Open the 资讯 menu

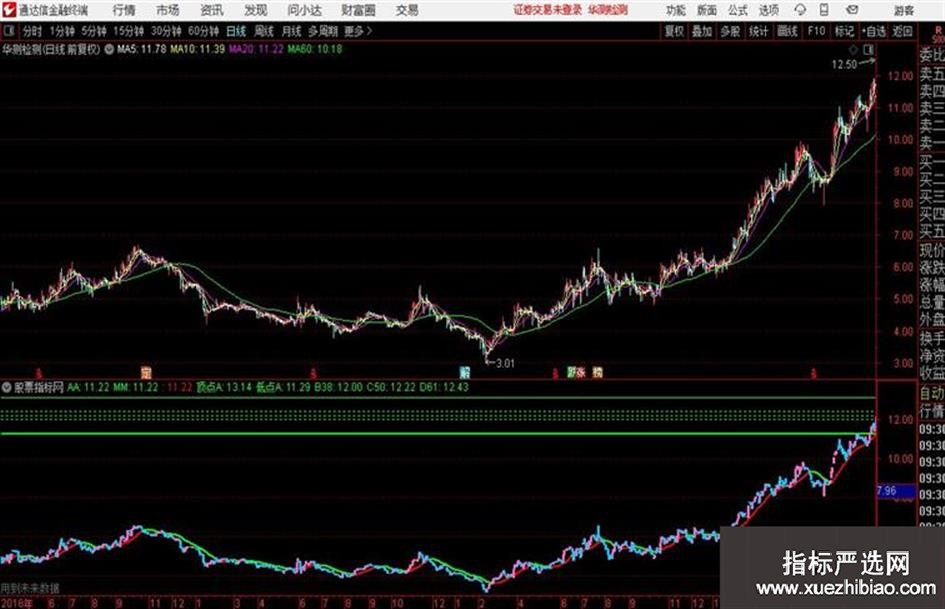click(x=212, y=10)
